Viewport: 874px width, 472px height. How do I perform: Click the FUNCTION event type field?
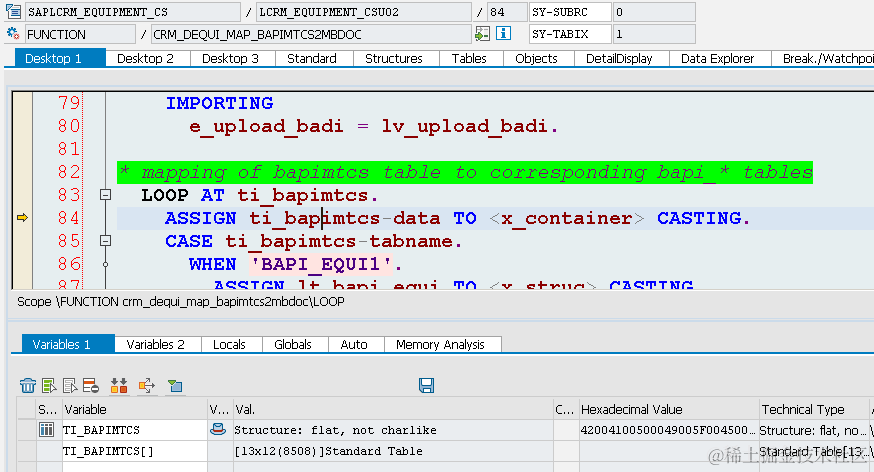click(x=80, y=34)
